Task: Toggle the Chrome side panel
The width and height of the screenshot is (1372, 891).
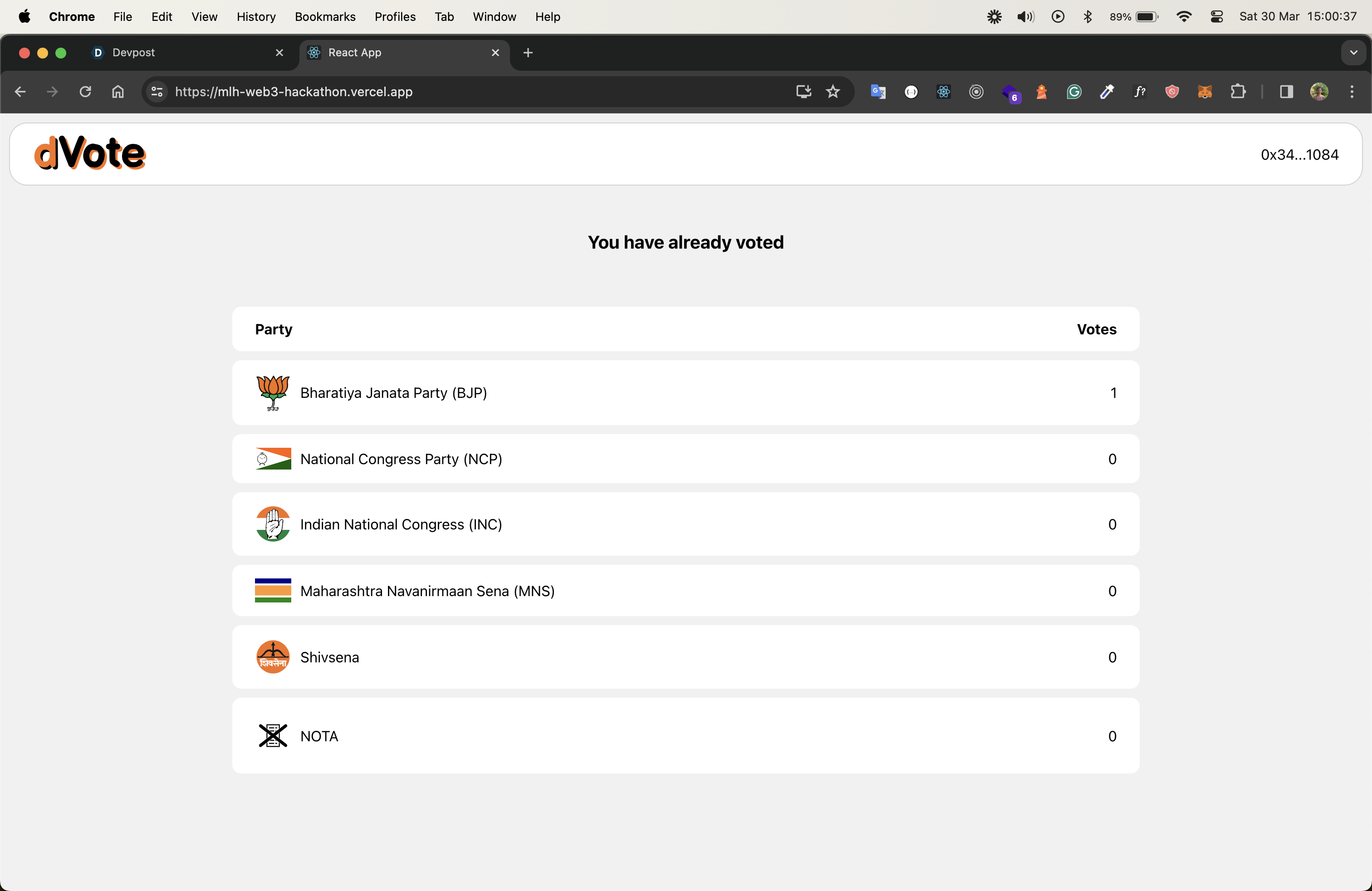Action: (1287, 92)
